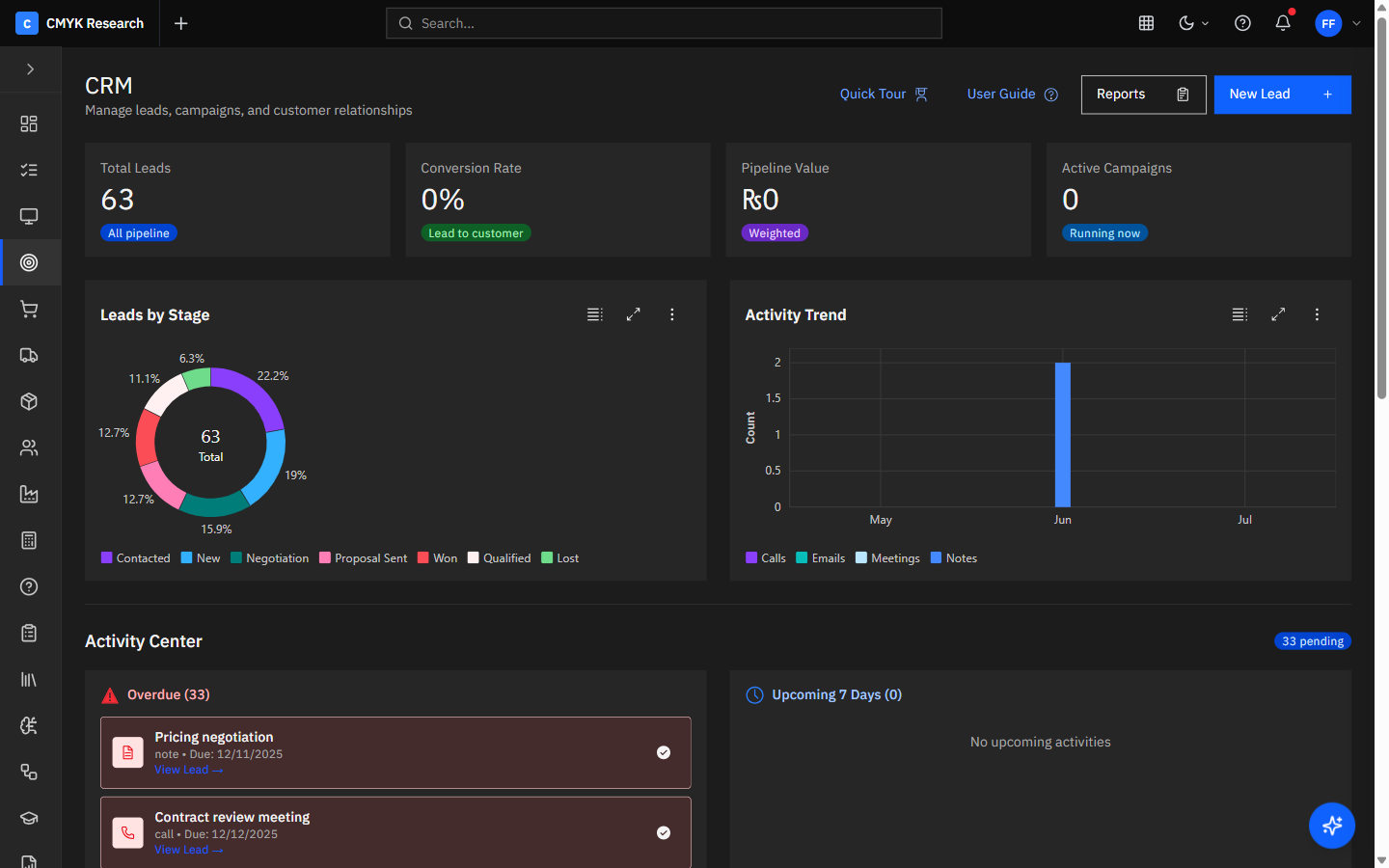The image size is (1389, 868).
Task: Expand the user account menu chevron
Action: tap(1356, 23)
